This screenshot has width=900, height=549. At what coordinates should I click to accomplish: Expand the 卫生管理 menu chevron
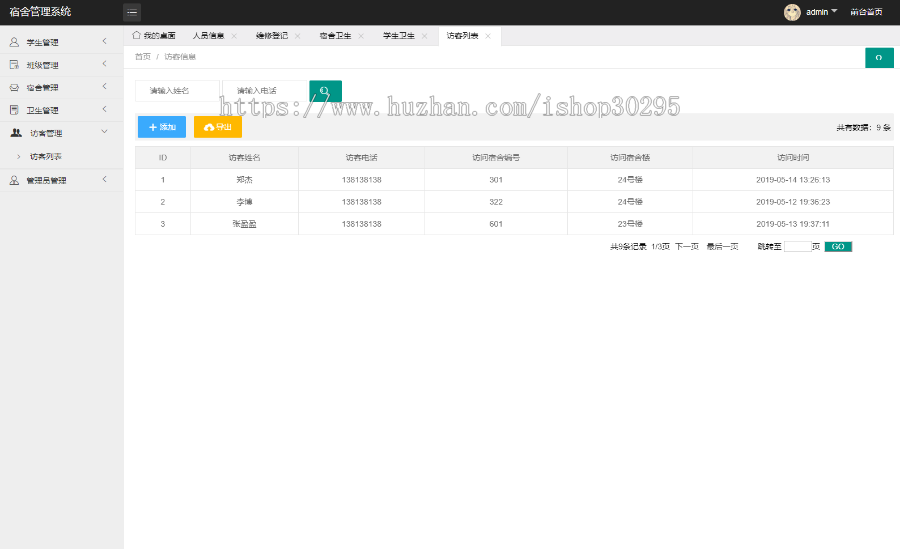point(104,109)
